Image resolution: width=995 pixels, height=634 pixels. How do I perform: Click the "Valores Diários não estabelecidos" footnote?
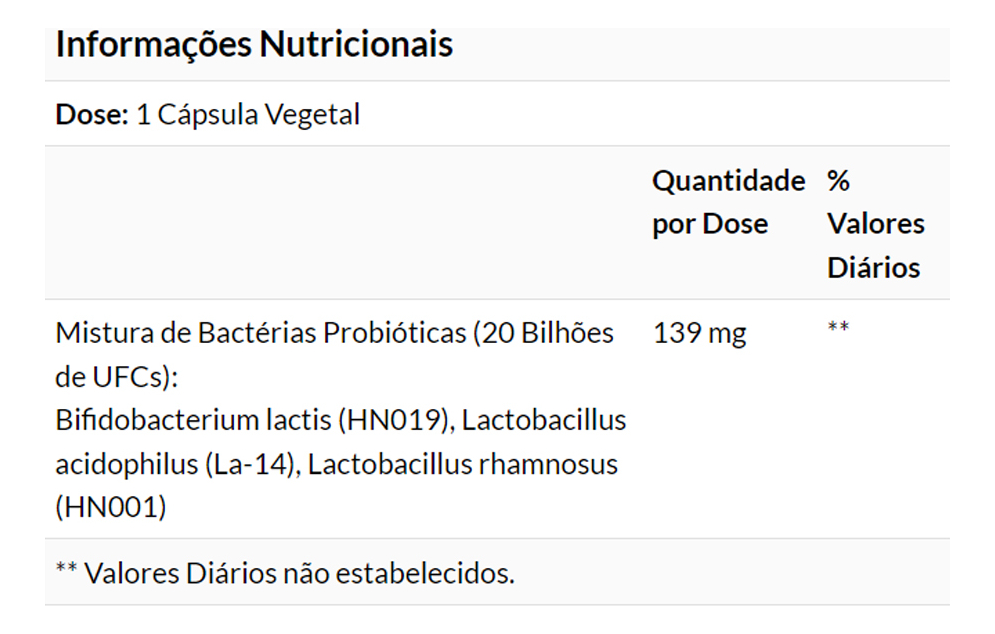tap(299, 573)
